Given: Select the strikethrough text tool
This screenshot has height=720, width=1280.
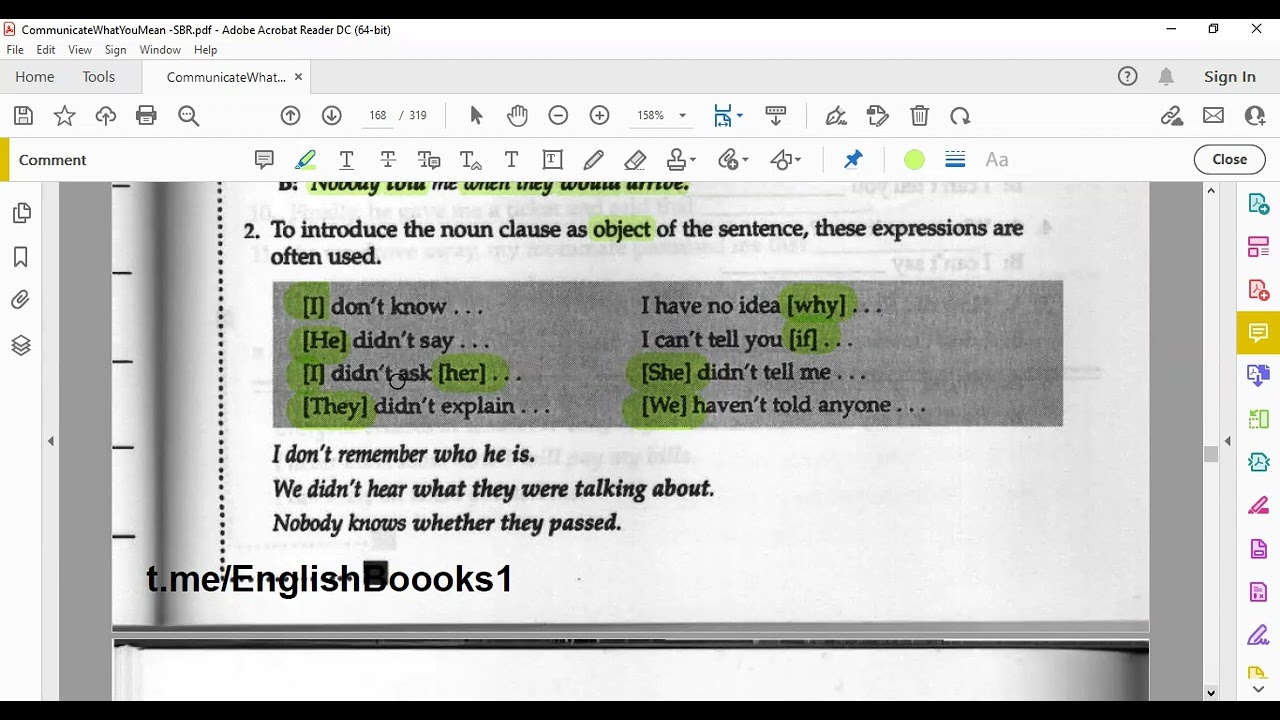Looking at the screenshot, I should [388, 160].
